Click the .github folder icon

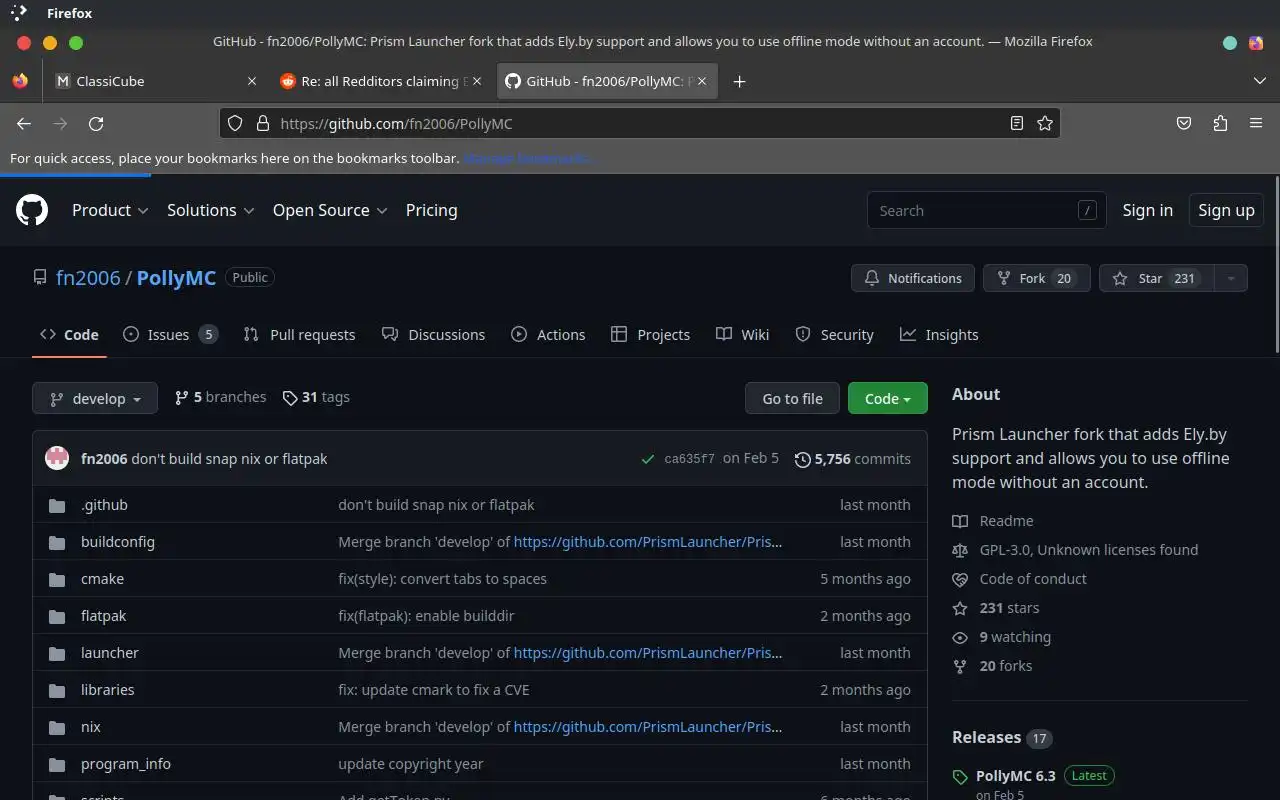pos(57,505)
